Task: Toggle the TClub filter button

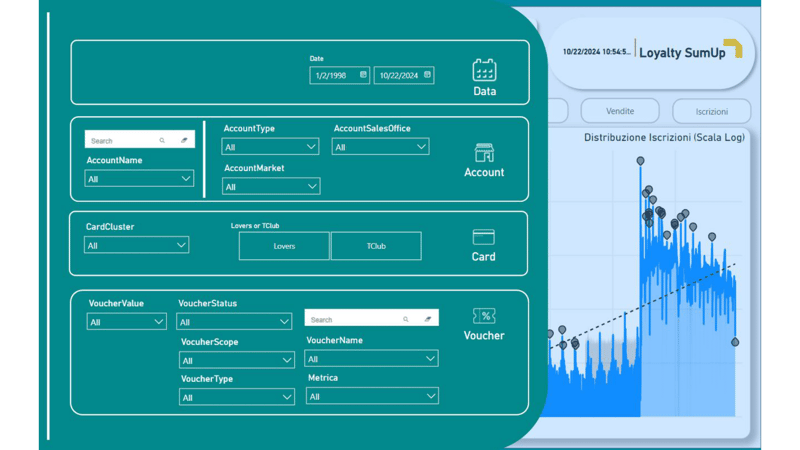Action: [x=376, y=246]
